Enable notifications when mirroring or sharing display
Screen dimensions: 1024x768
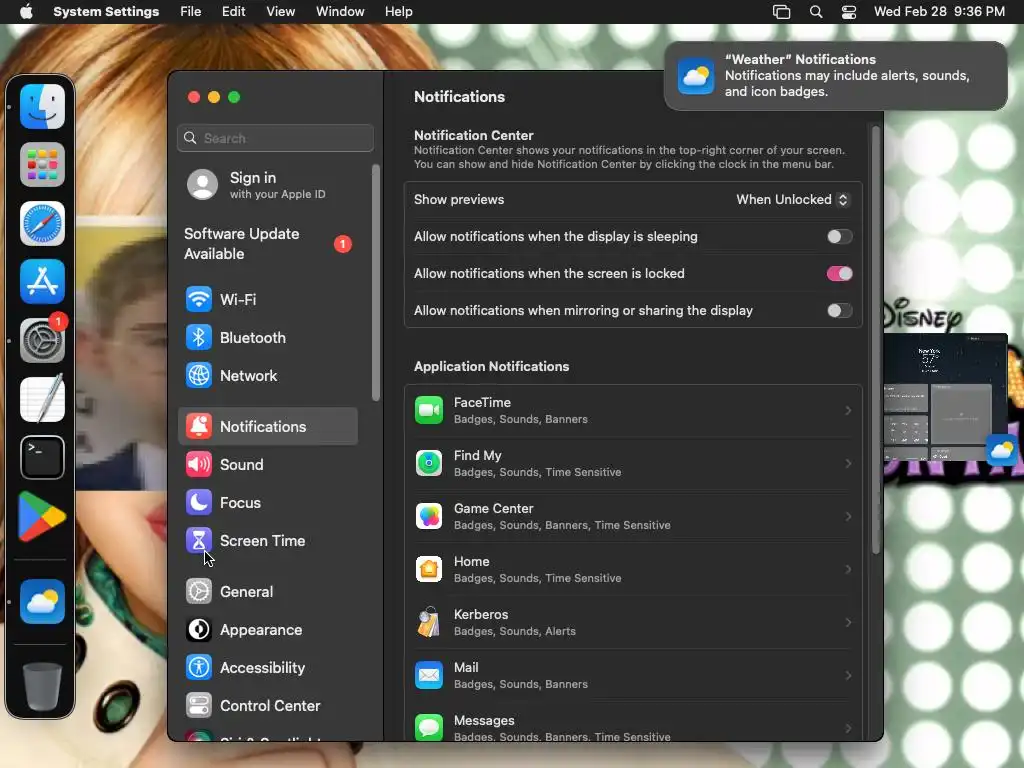pyautogui.click(x=839, y=311)
